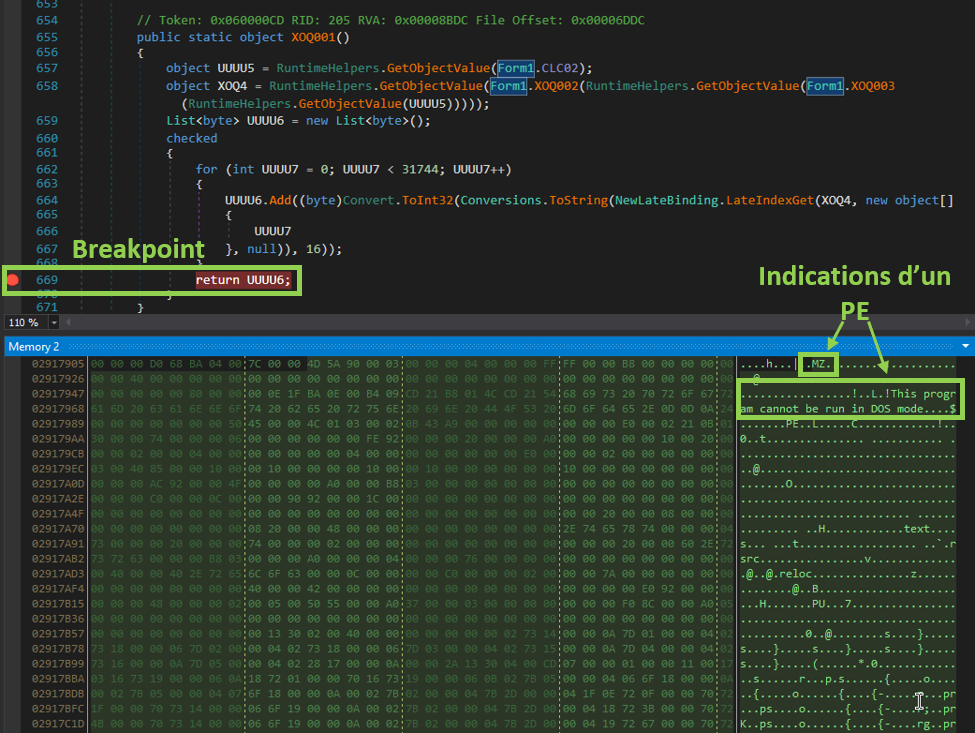Select method name XOQ001 on line 655
The image size is (975, 733).
pos(313,37)
